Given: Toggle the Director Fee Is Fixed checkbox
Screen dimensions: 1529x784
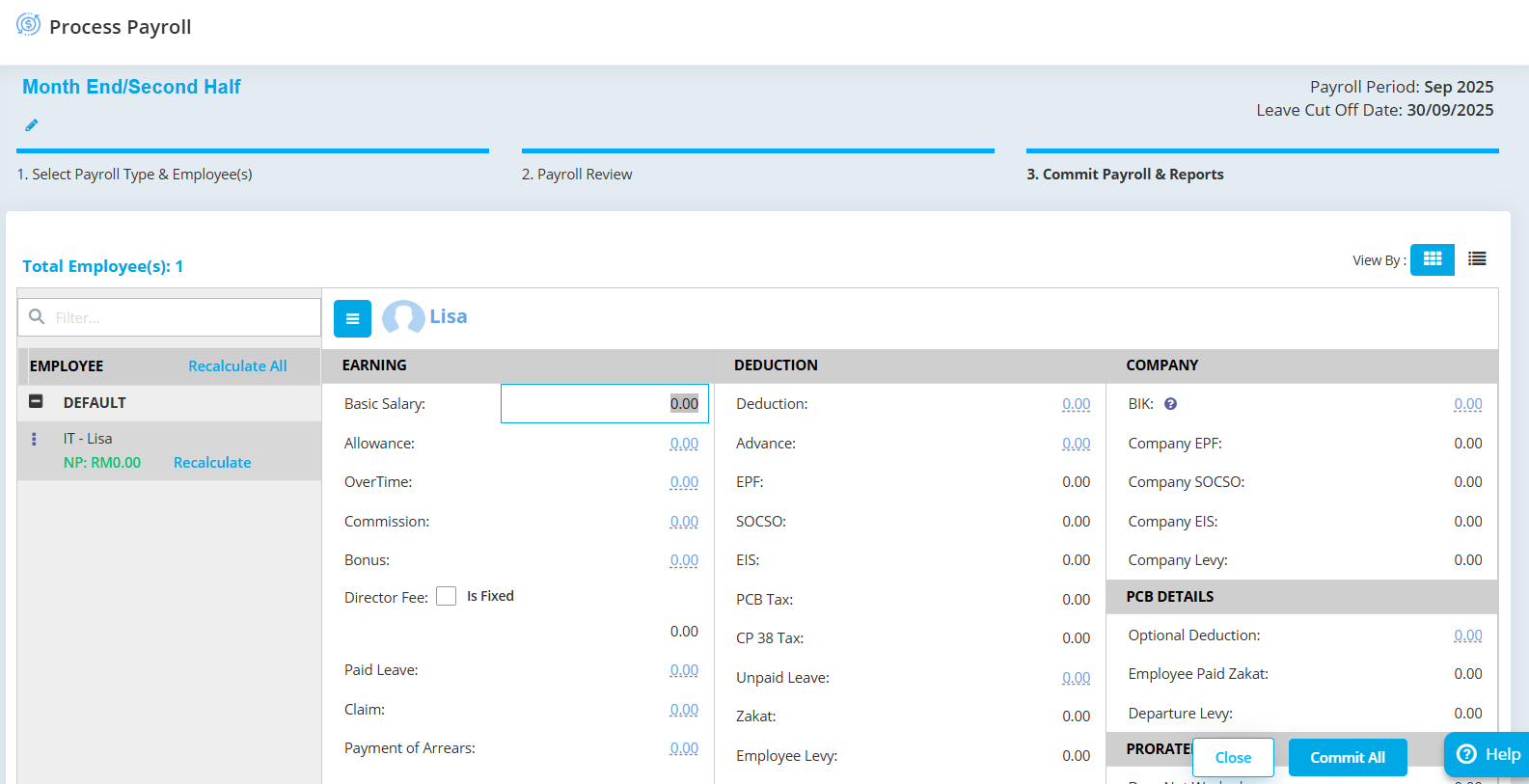Looking at the screenshot, I should tap(446, 596).
